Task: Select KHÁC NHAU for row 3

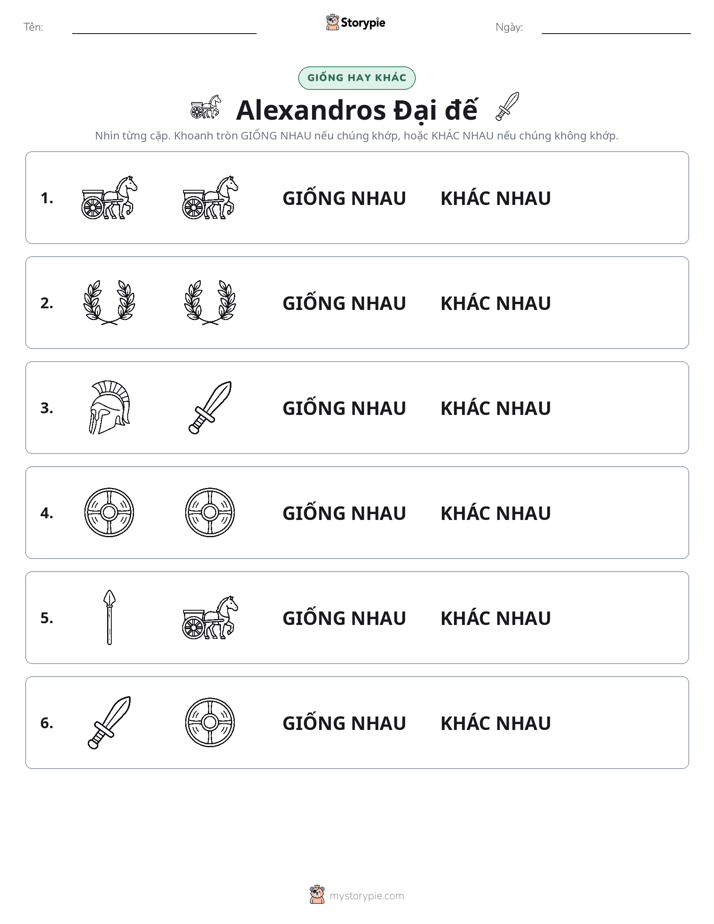Action: pos(495,408)
